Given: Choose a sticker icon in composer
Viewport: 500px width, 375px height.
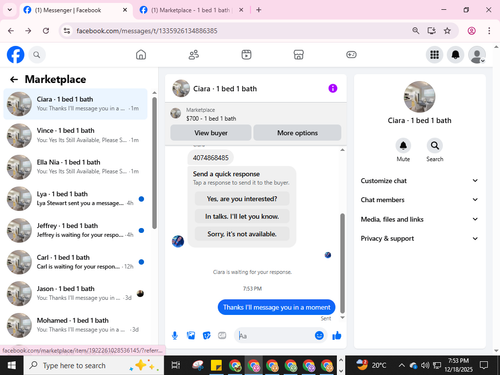Looking at the screenshot, I should [207, 335].
